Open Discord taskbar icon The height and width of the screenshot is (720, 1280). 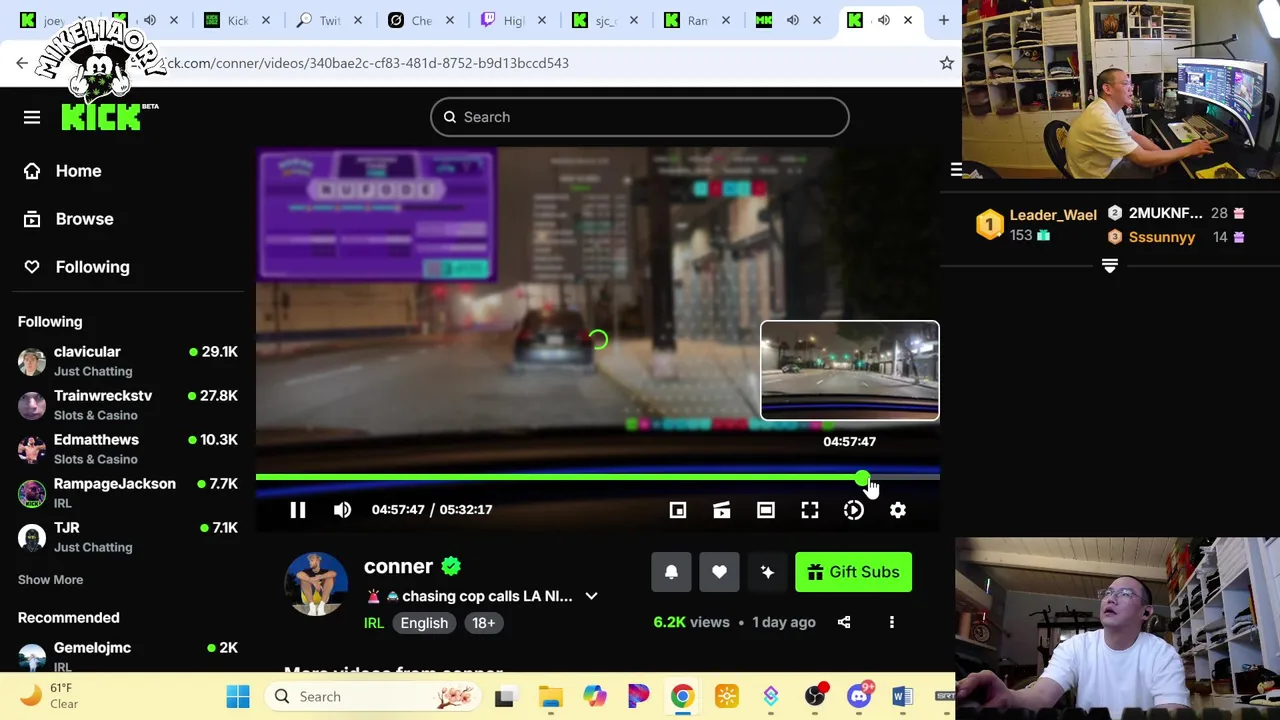859,697
